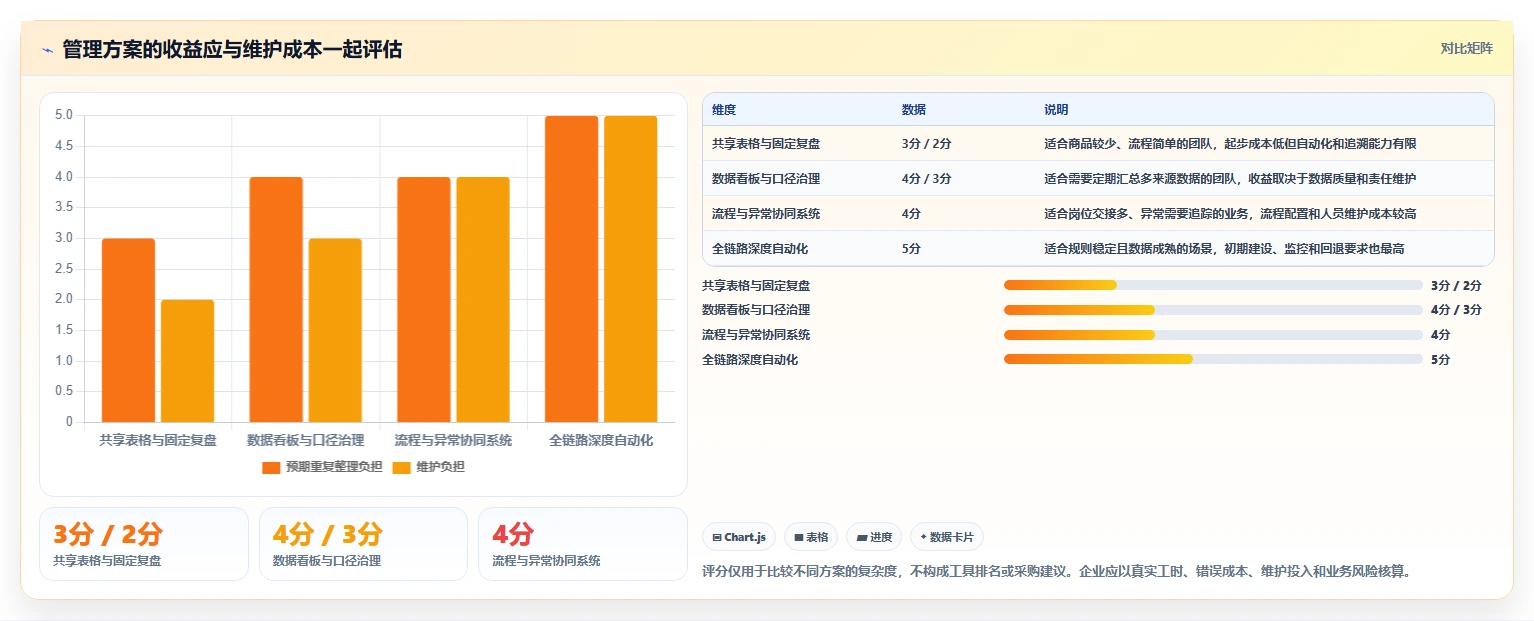Click the description starting 适合岗位交接多
This screenshot has width=1534, height=621.
coord(1230,214)
